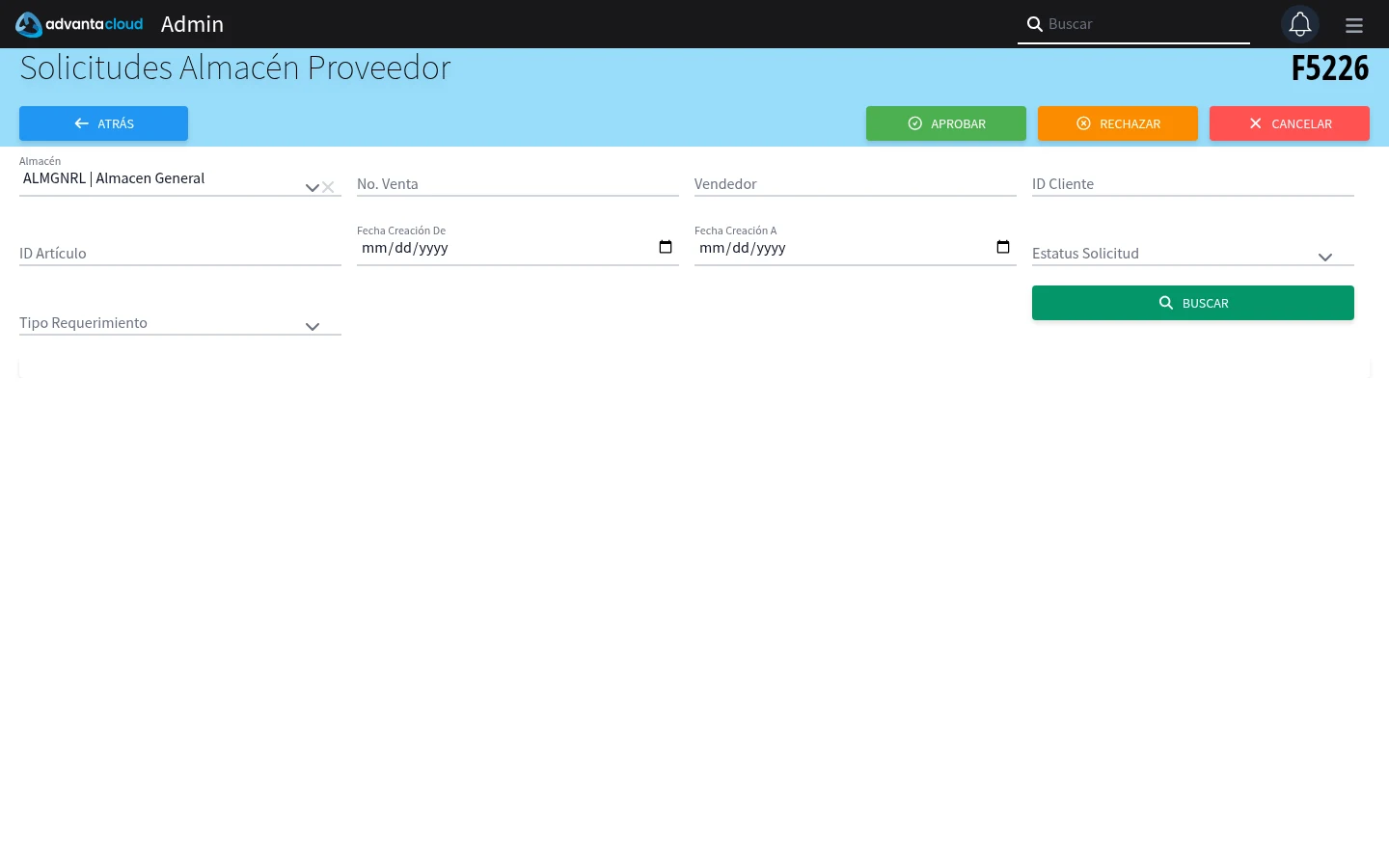Click the ID Cliente field
The height and width of the screenshot is (868, 1389).
1193,183
